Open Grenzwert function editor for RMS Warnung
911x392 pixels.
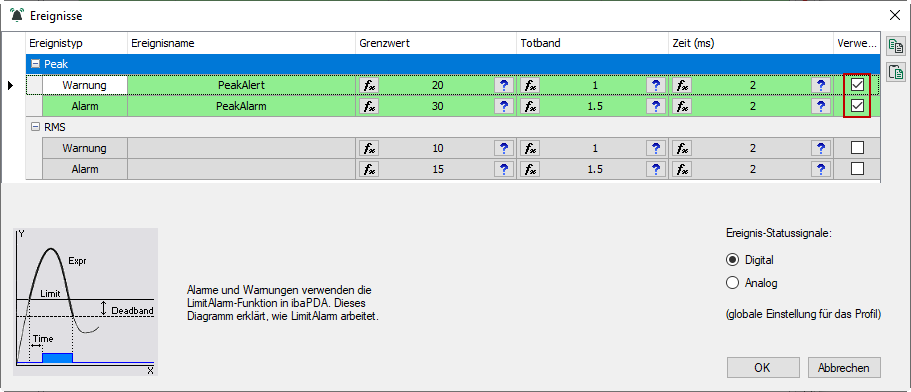tap(369, 148)
